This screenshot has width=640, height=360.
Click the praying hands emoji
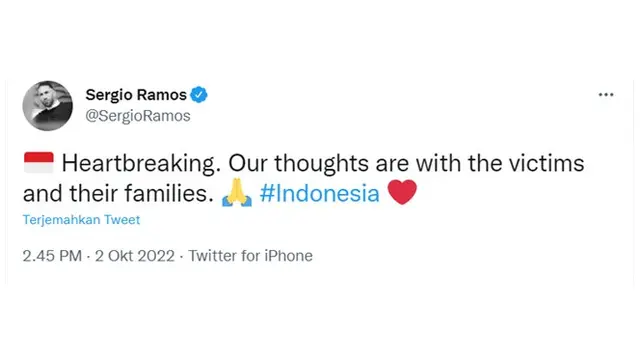coord(237,192)
